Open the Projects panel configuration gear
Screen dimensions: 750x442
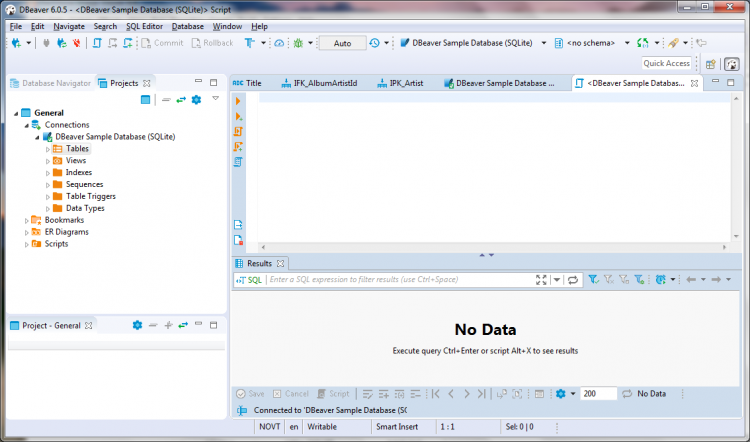click(x=197, y=100)
